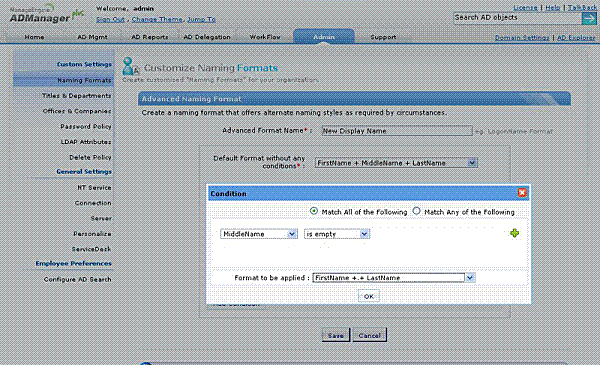
Task: Click OK in the Condition dialog
Action: 368,297
